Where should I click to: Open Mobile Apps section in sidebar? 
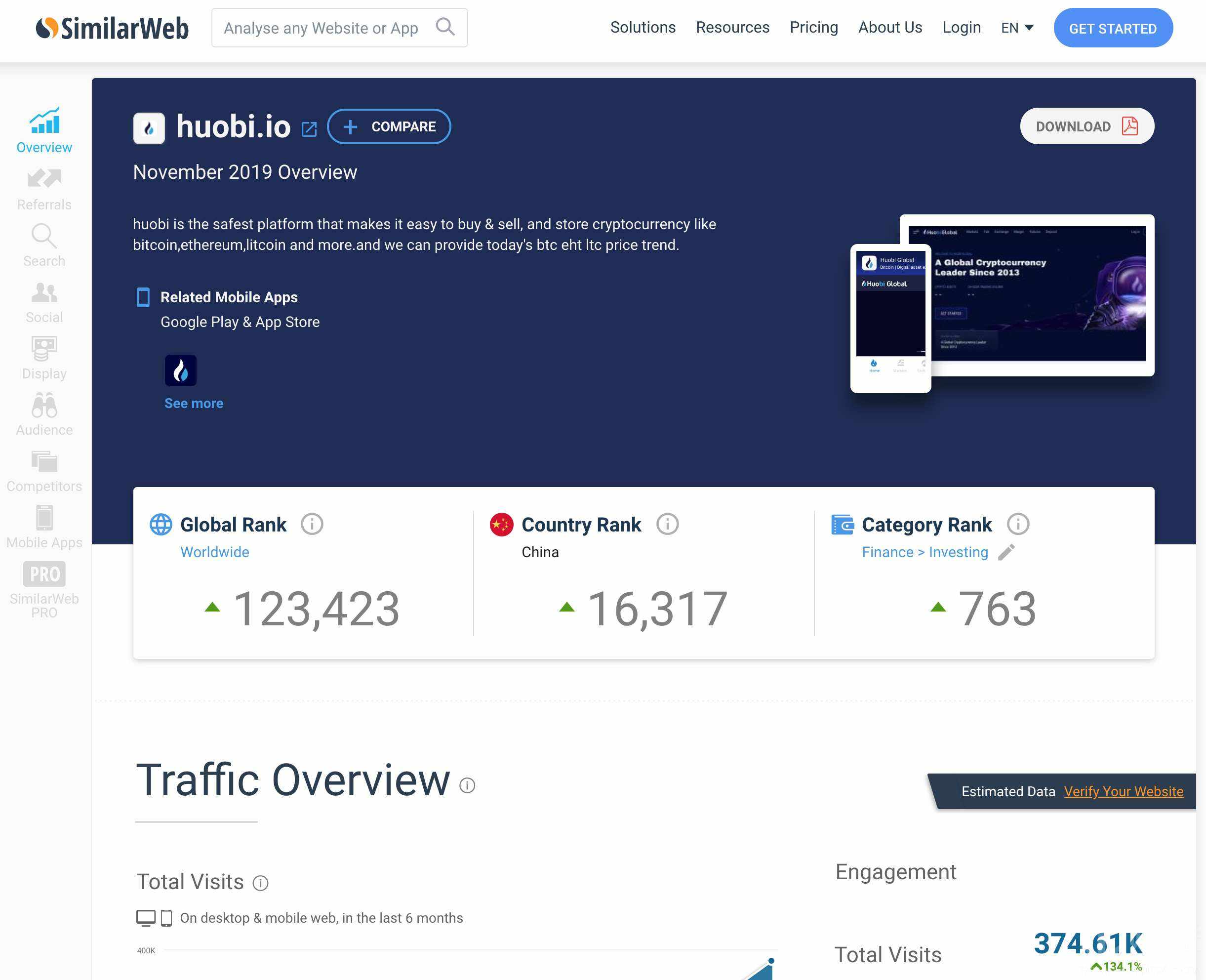coord(44,527)
